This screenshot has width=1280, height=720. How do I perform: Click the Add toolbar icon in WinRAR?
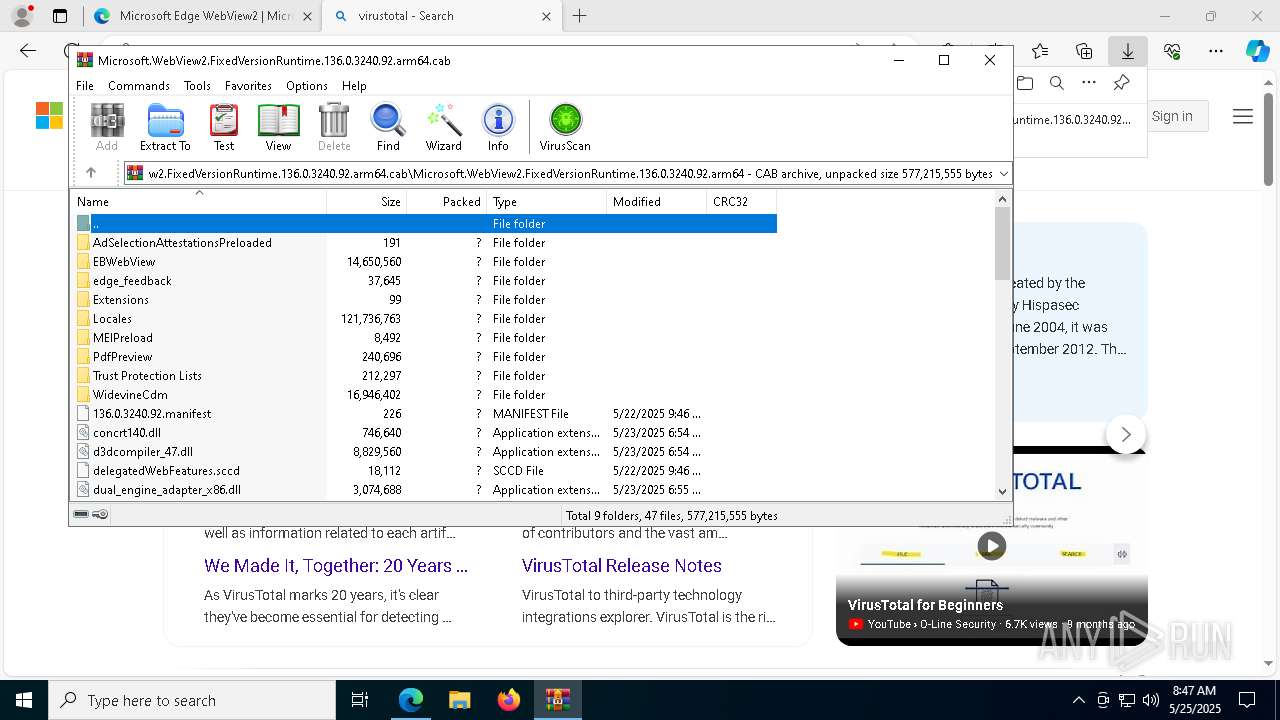(x=107, y=127)
